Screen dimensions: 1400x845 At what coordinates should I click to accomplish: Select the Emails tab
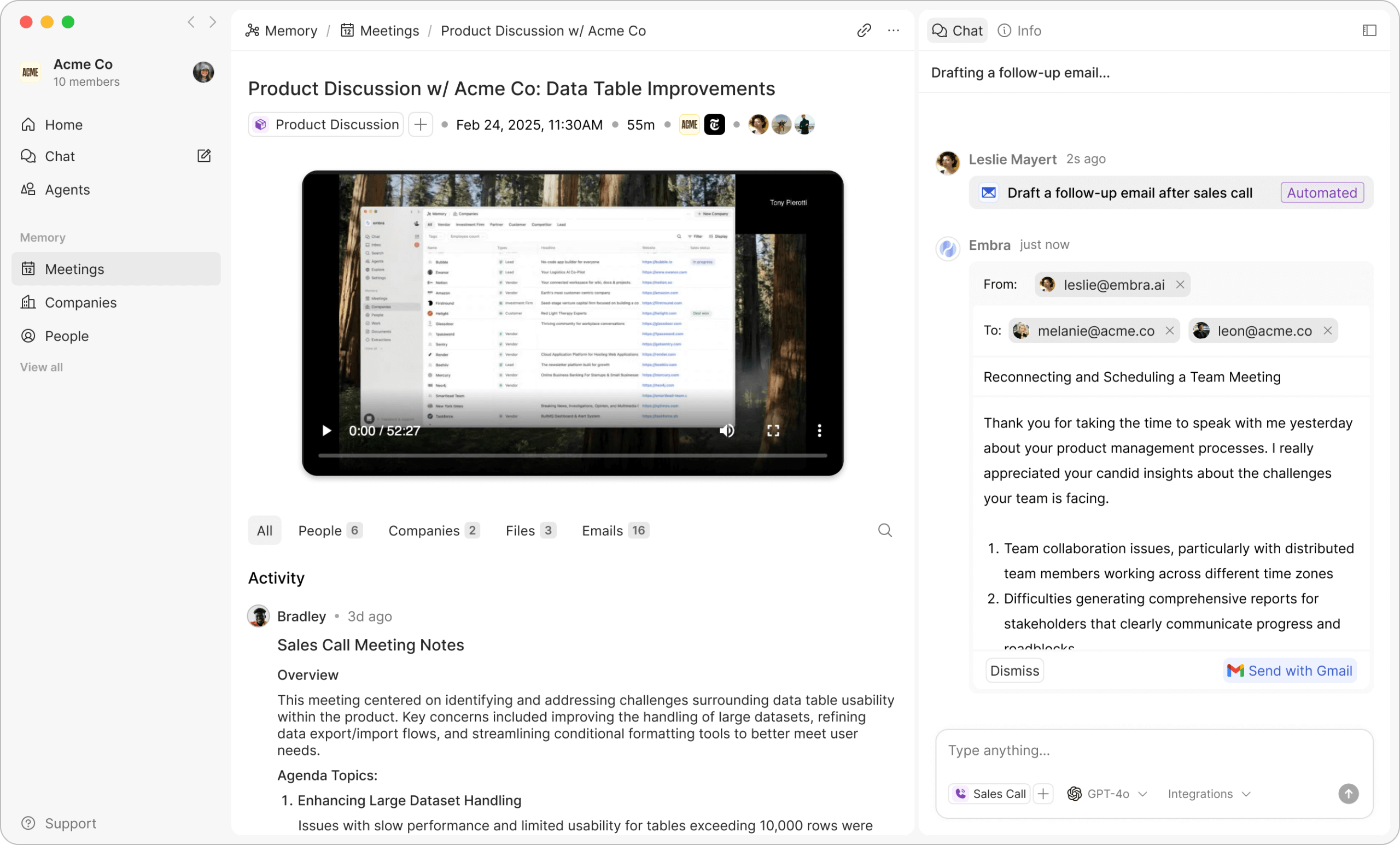pyautogui.click(x=614, y=530)
